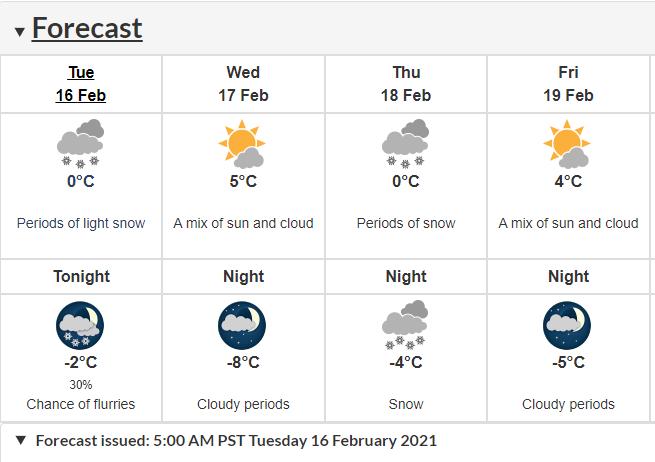Click the Forecast issued 5:00 AM text

[x=236, y=441]
